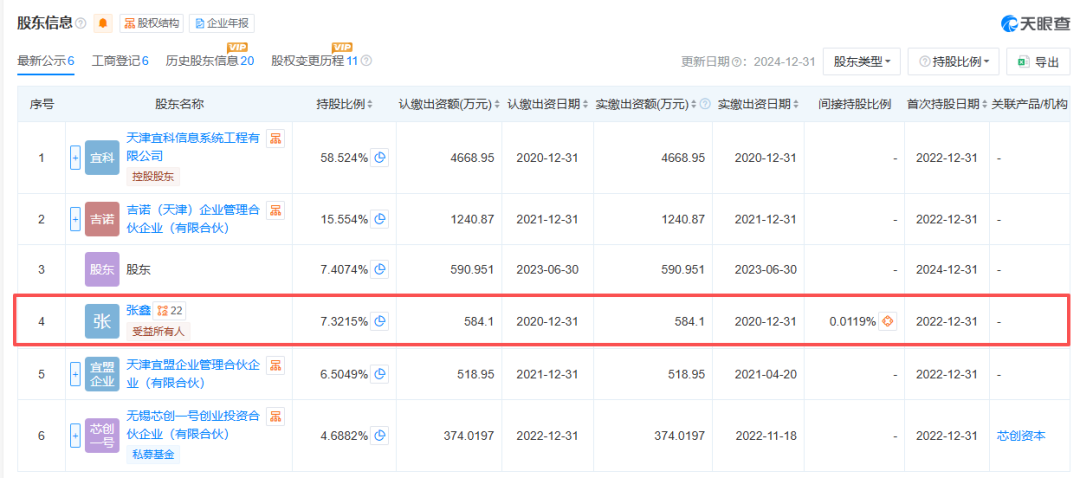
Task: Click pie chart icon next to 7.4074%
Action: (380, 270)
